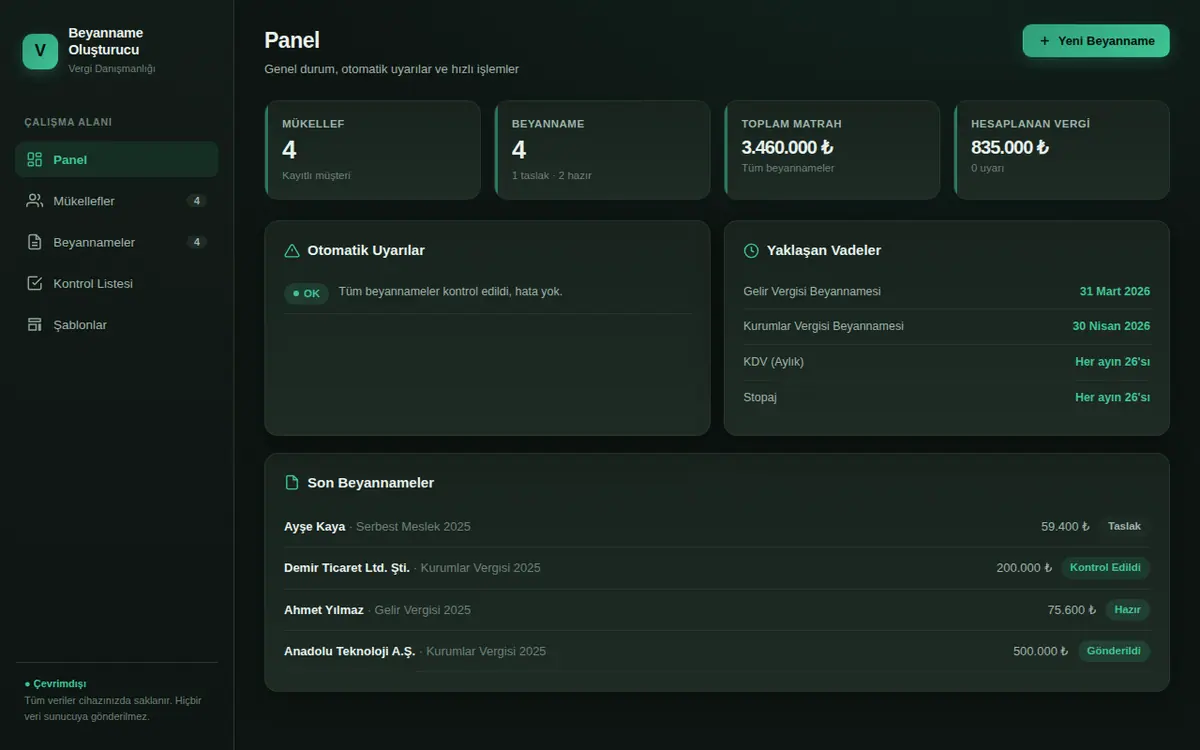Click the 30 Nisan 2026 date
This screenshot has height=750, width=1200.
point(1111,326)
